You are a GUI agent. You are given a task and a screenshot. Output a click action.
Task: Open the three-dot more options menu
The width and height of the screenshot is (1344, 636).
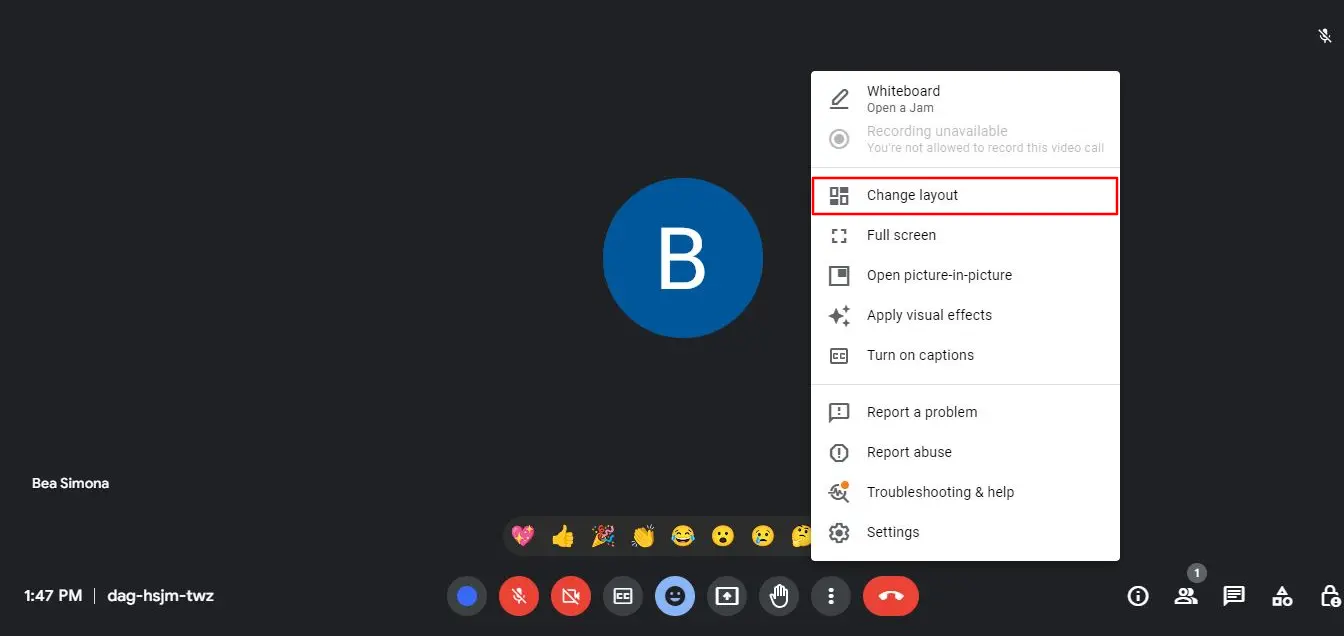point(831,595)
